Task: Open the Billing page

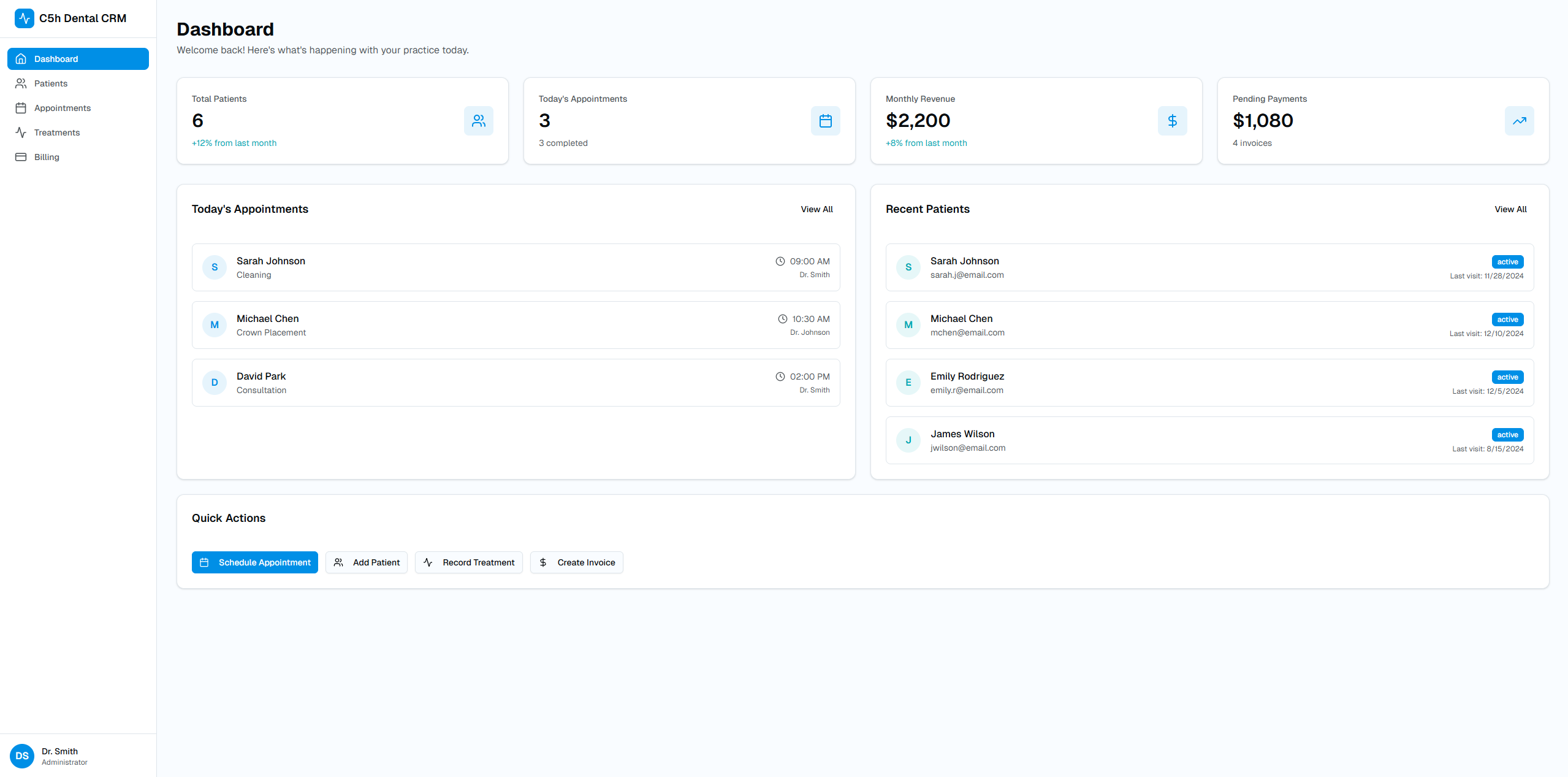Action: pos(47,157)
